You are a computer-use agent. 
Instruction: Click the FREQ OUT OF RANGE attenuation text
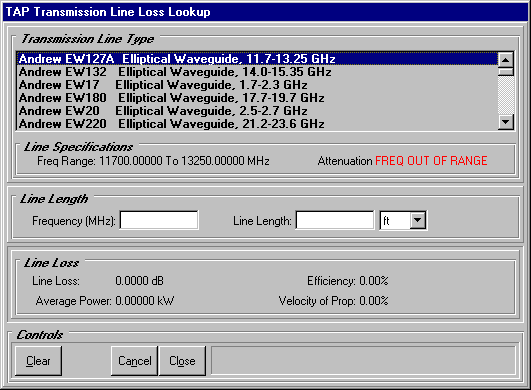click(x=431, y=160)
